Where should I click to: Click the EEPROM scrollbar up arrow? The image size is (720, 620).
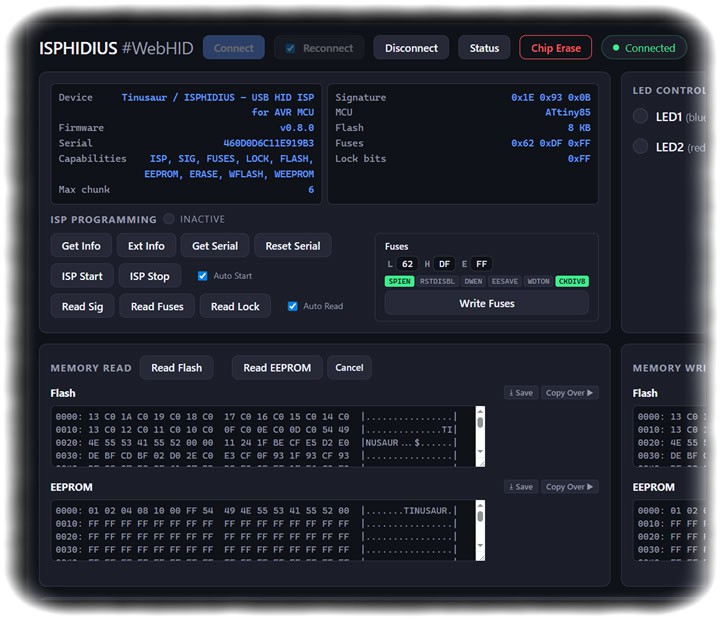pyautogui.click(x=480, y=504)
